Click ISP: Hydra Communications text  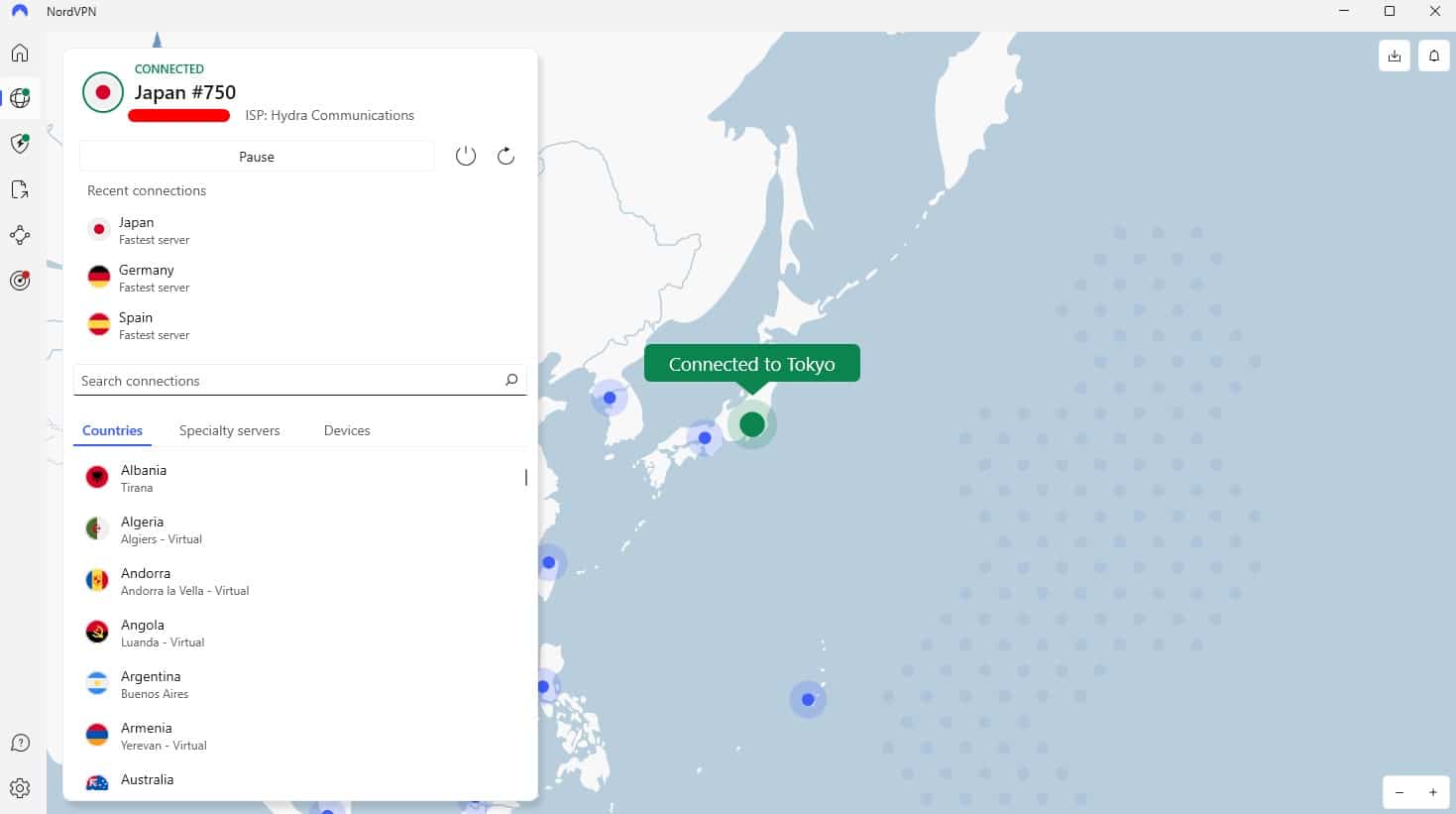[330, 115]
